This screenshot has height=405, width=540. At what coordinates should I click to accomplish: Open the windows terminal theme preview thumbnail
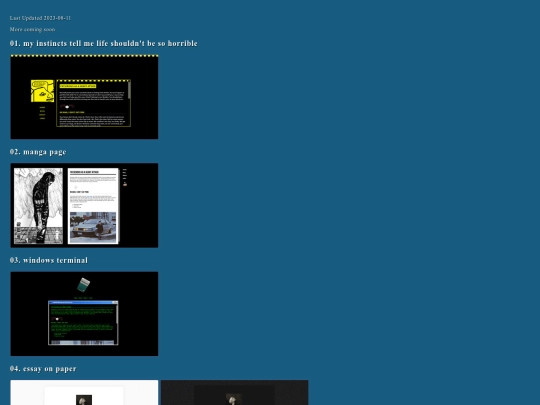pos(84,314)
